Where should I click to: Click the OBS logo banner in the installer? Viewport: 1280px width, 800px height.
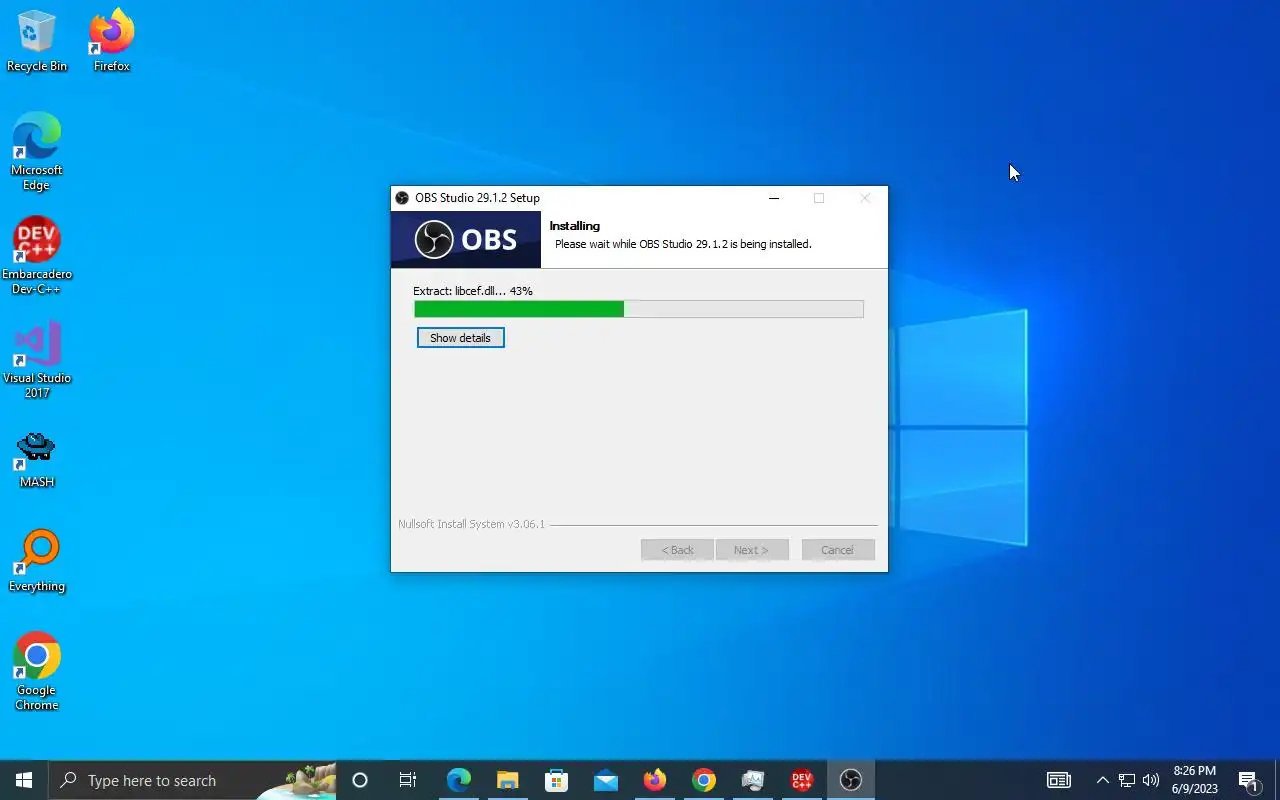click(x=466, y=240)
